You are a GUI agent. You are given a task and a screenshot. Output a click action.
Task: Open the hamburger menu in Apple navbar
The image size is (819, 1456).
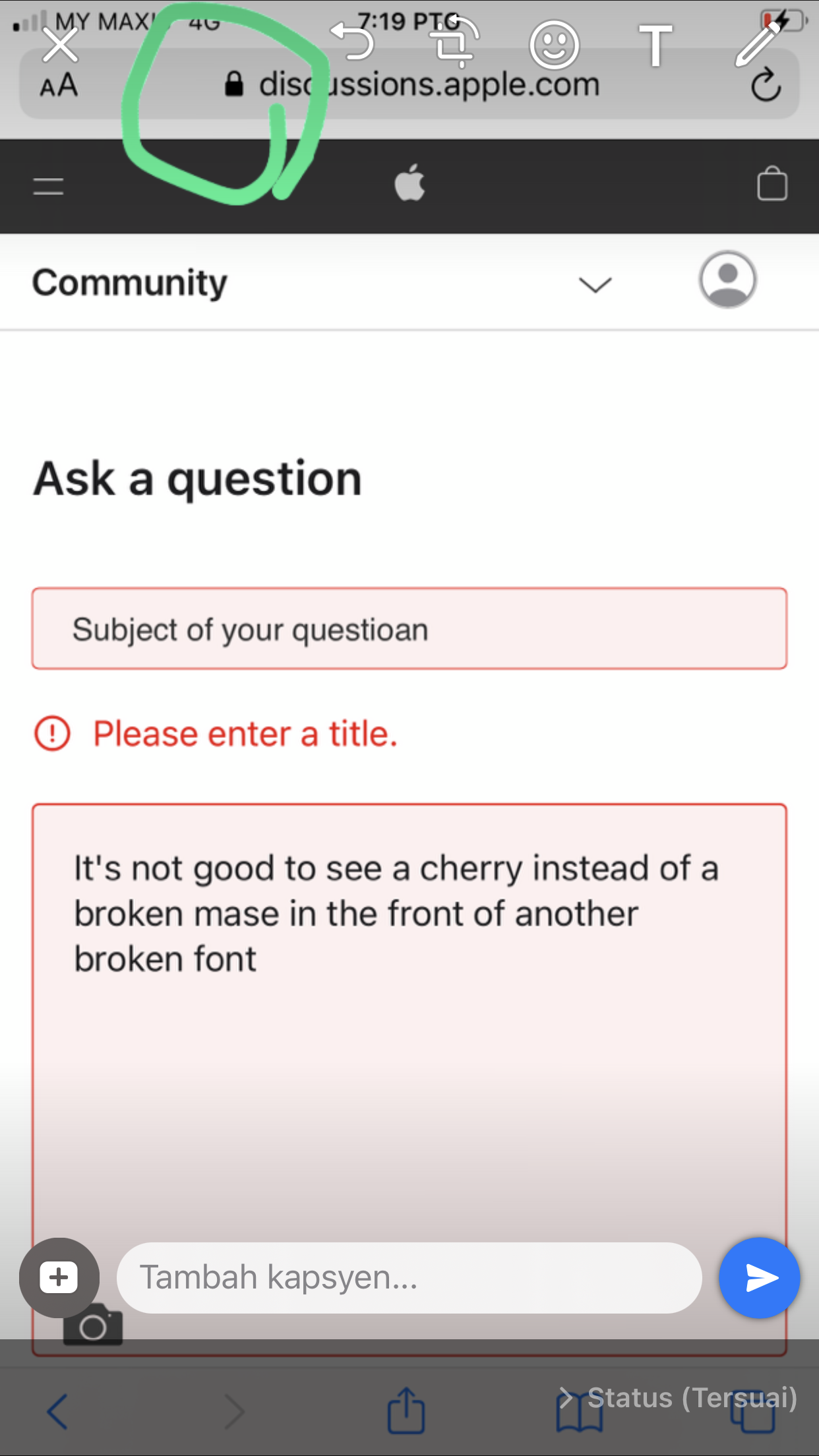48,186
